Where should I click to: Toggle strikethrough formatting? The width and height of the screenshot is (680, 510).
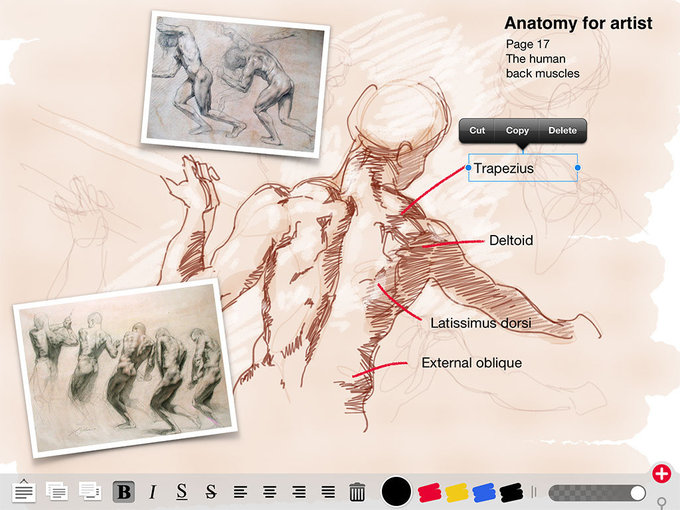pos(211,492)
